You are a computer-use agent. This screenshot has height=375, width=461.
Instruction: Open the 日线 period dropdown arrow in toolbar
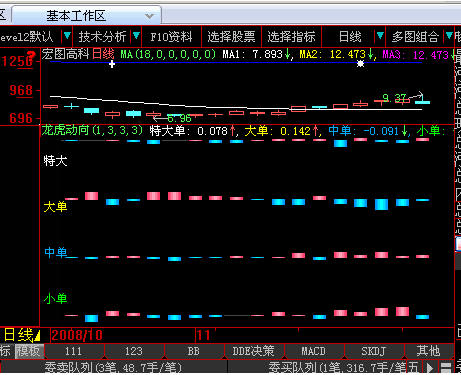[380, 35]
